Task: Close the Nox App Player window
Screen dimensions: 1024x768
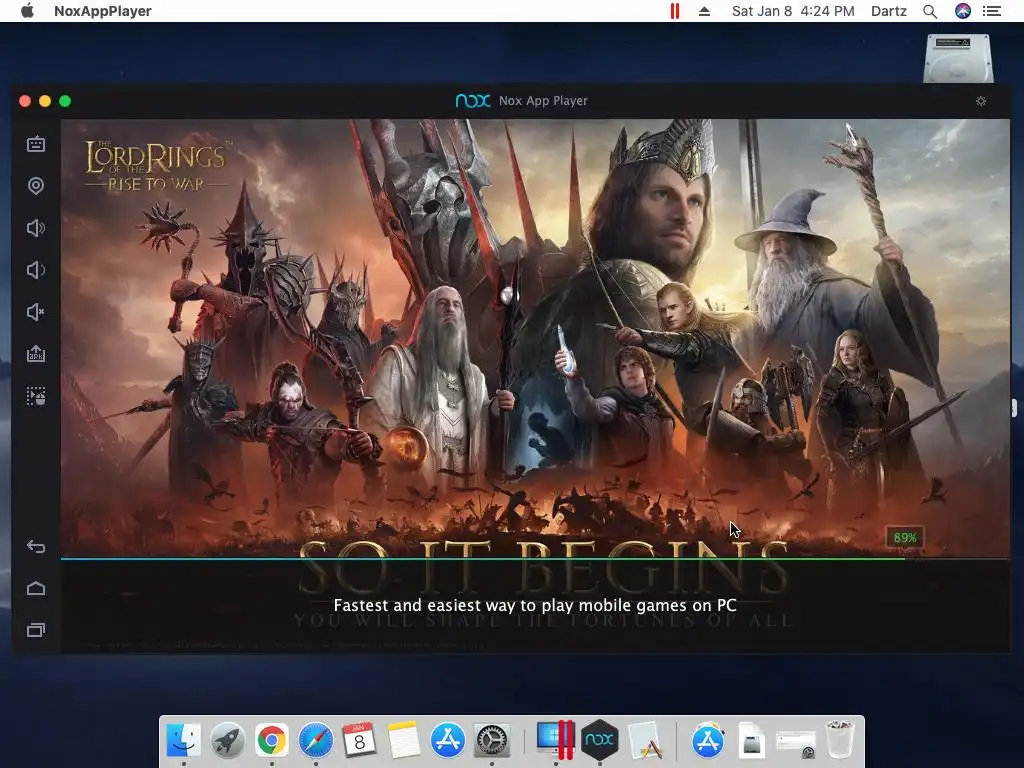Action: [25, 101]
